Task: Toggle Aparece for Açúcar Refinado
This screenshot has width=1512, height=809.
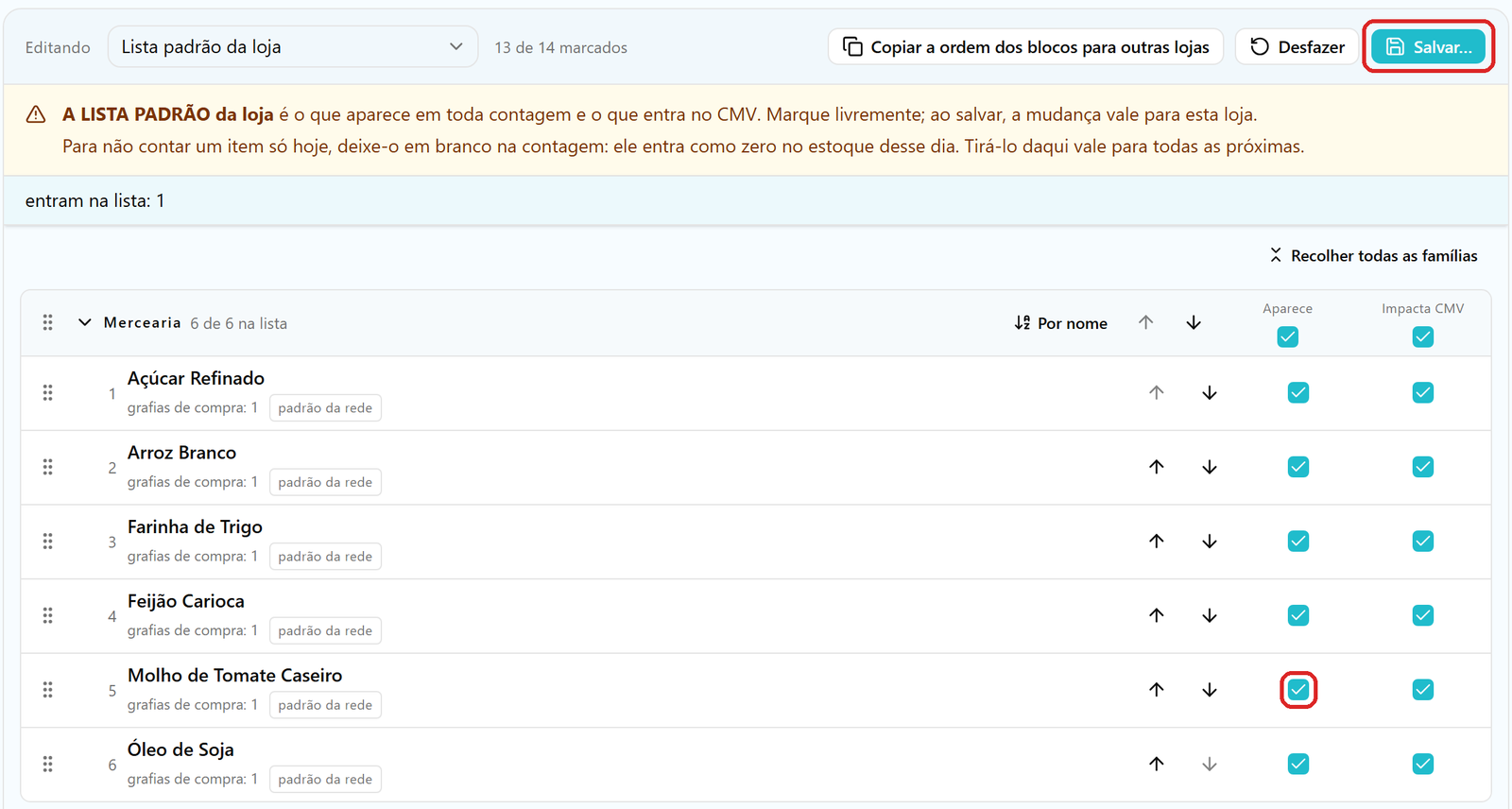Action: 1298,392
